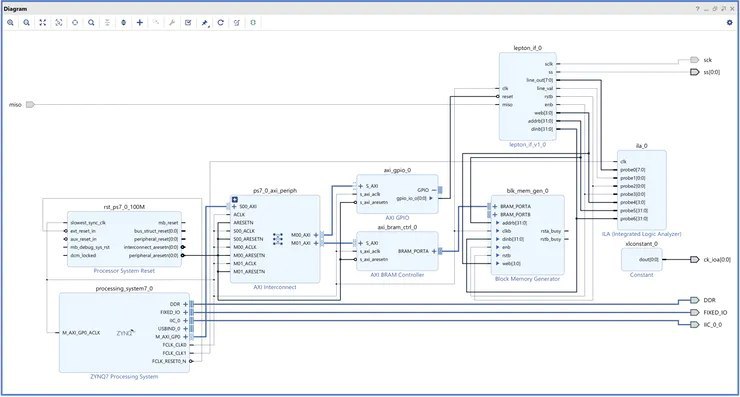740x397 pixels.
Task: Expand M00_AXI interface on AXI Interconnect
Action: pyautogui.click(x=316, y=235)
